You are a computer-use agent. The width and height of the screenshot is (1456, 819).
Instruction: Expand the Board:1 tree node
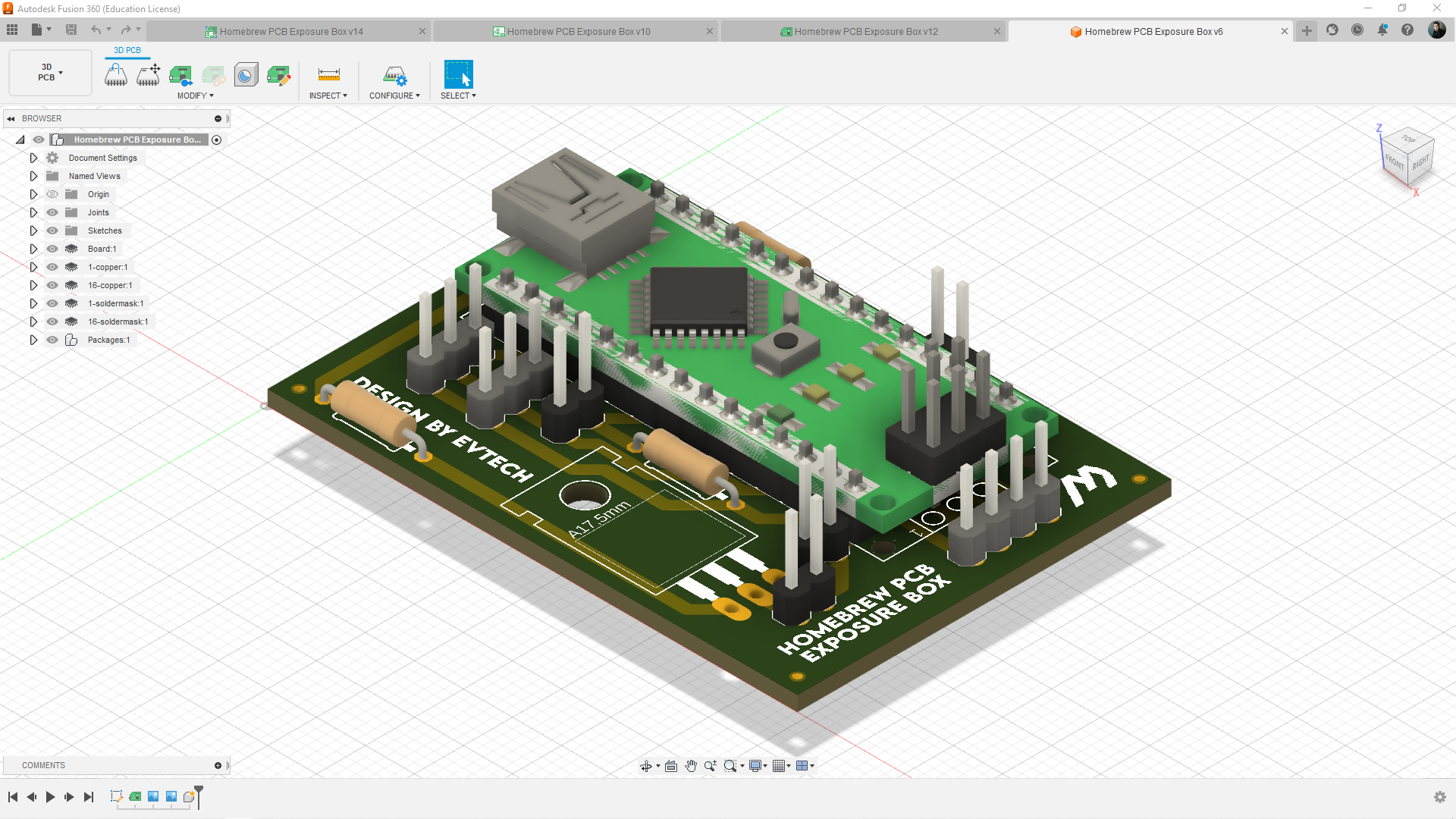pos(33,249)
